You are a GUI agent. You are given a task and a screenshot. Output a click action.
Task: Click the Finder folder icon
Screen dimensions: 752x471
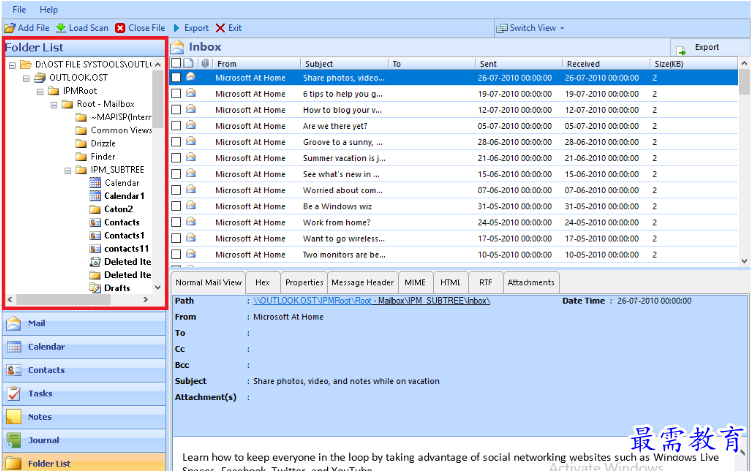pyautogui.click(x=81, y=156)
